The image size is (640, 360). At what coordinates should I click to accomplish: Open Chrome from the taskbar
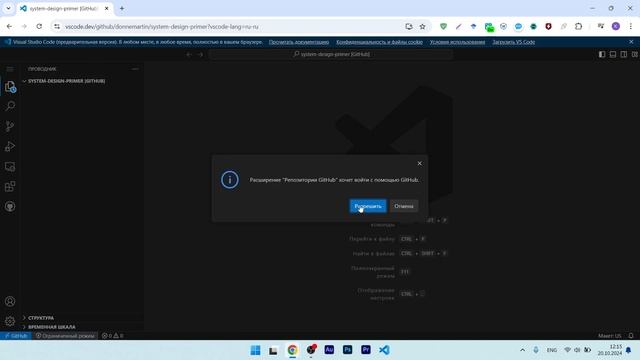point(292,350)
